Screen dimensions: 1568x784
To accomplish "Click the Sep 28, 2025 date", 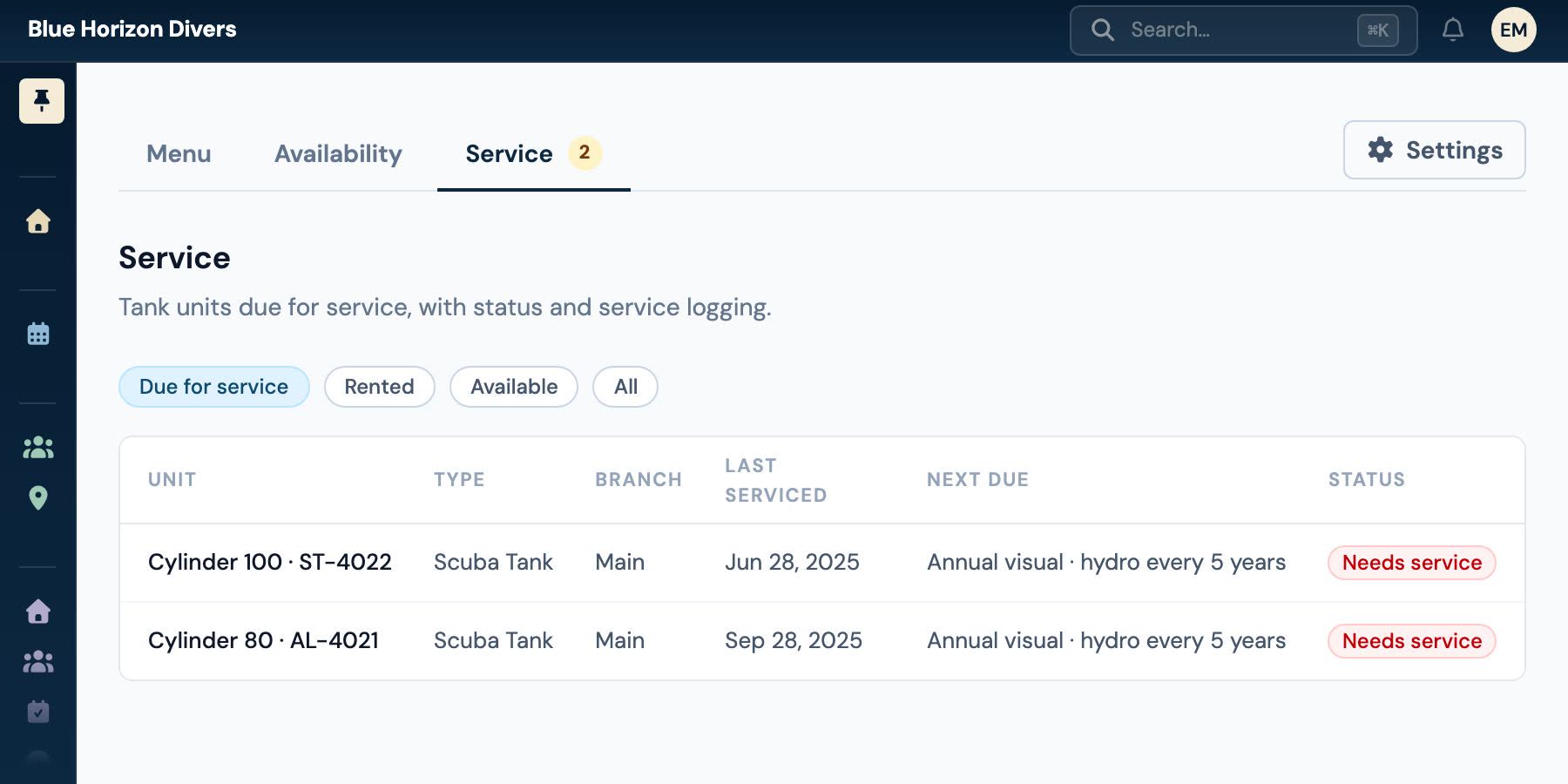I will pyautogui.click(x=794, y=641).
